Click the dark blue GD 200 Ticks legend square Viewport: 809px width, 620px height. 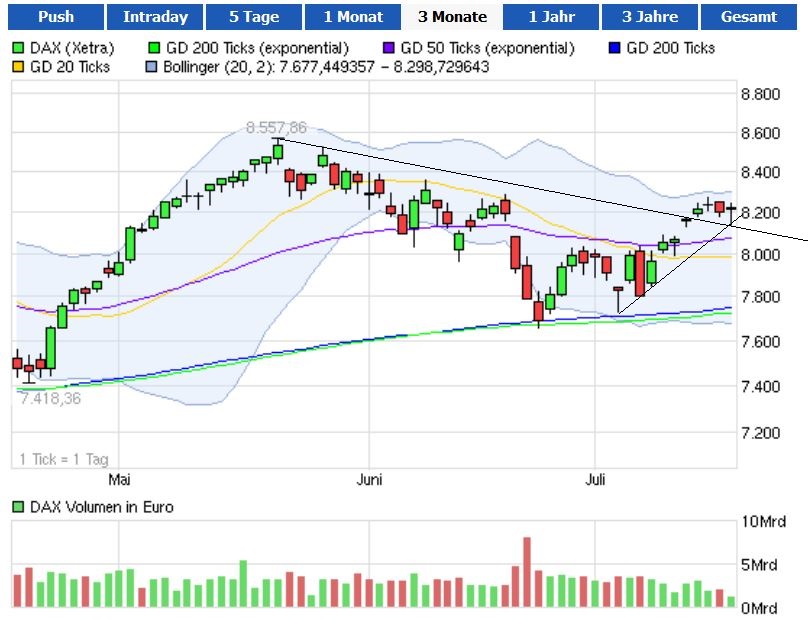pos(617,47)
